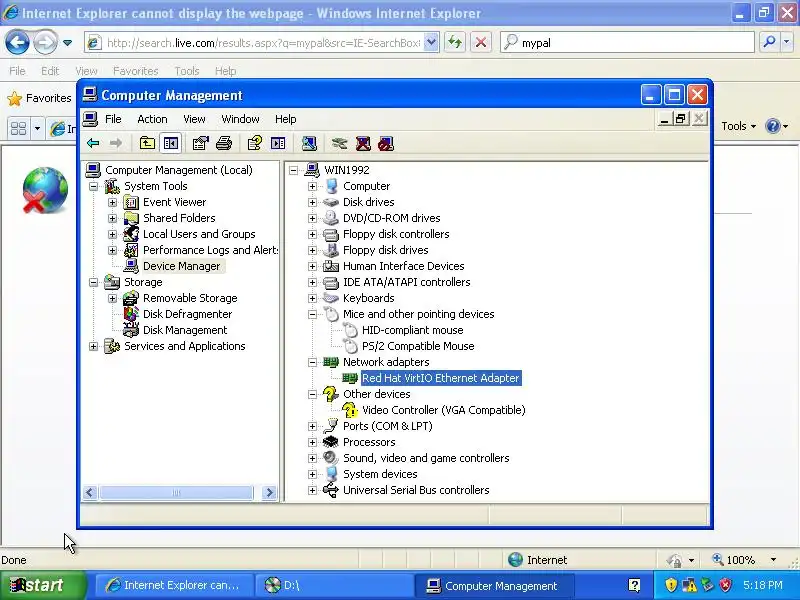Open the zoom level dropdown arrow
Viewport: 800px width, 600px height.
point(773,560)
